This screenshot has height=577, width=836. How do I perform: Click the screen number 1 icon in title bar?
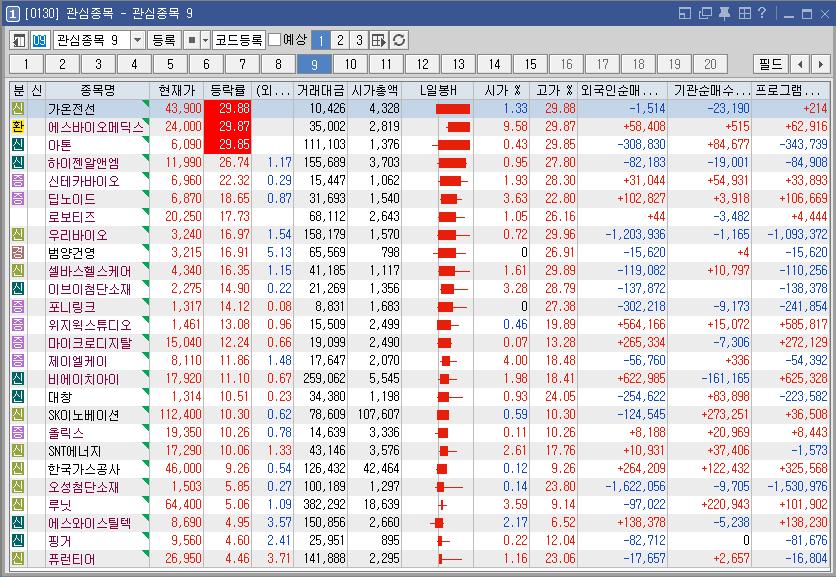pos(12,13)
